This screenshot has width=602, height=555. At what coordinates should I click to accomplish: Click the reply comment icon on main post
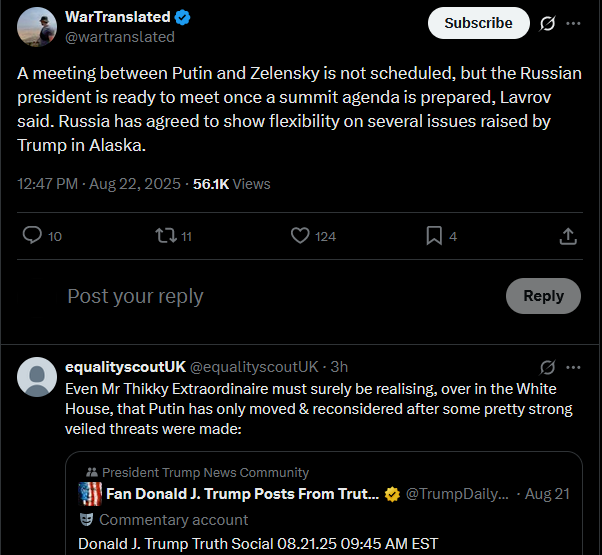pyautogui.click(x=32, y=236)
